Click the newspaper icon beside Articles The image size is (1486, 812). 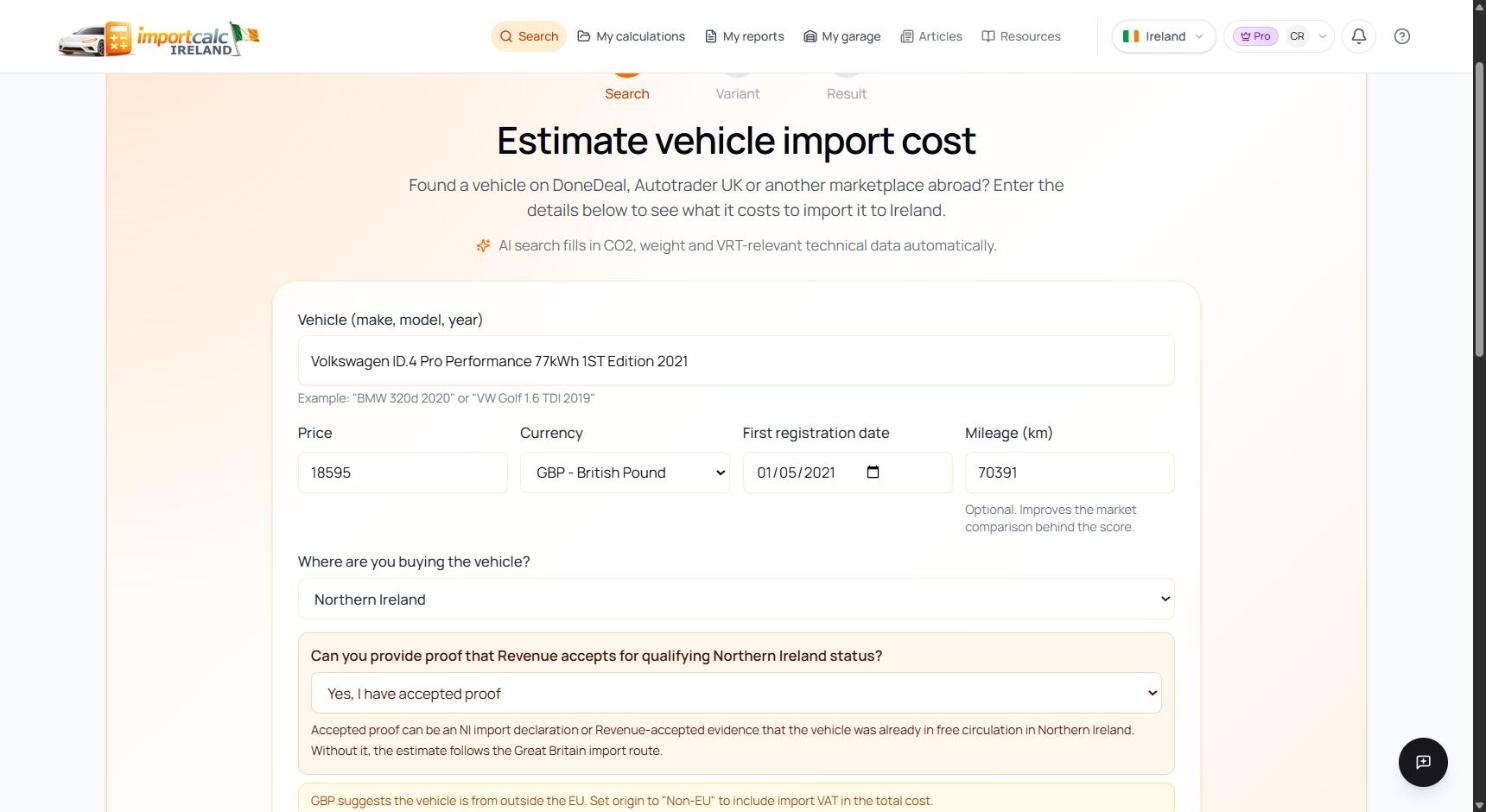point(907,36)
